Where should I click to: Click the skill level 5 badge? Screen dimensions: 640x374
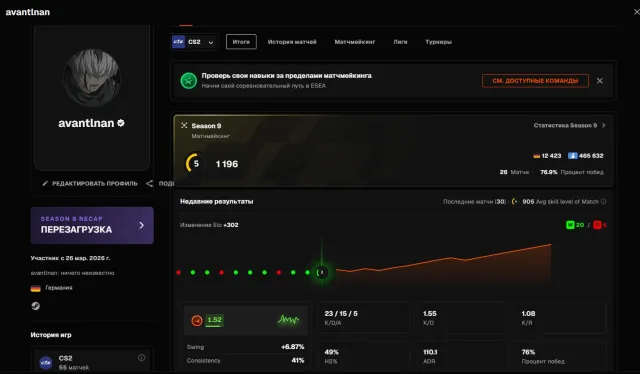(x=196, y=164)
